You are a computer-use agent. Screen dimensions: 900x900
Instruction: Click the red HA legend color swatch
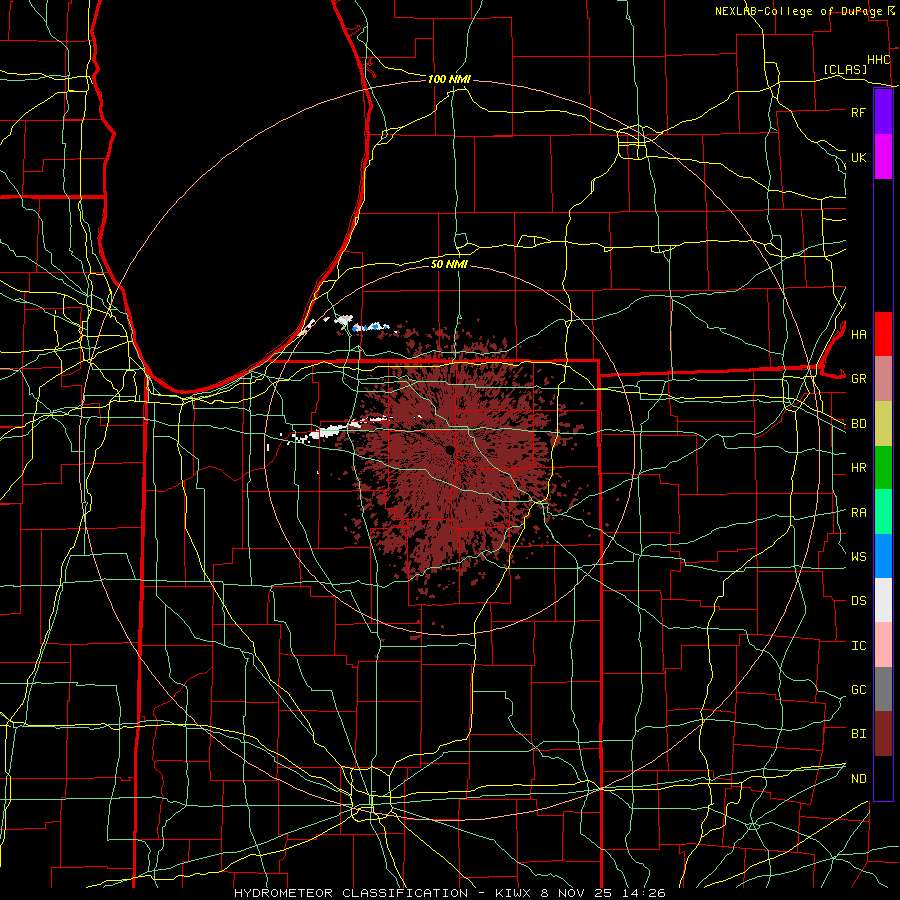click(883, 334)
